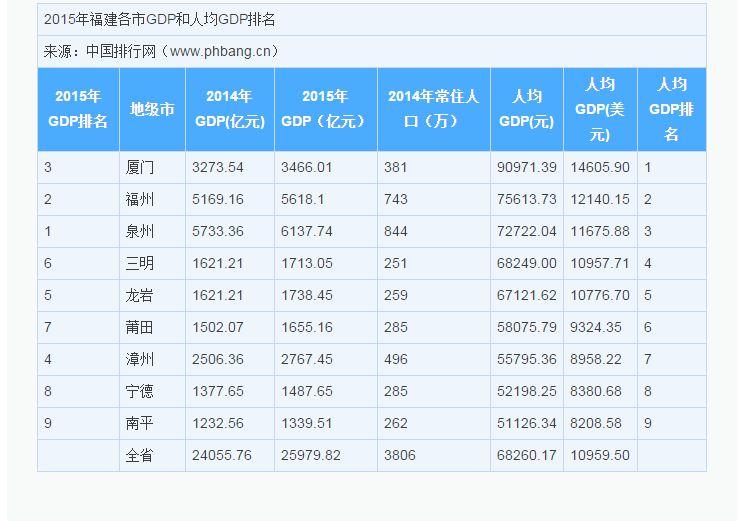The height and width of the screenshot is (521, 740).
Task: Click the value 1339.51 for 南平
Action: point(307,423)
